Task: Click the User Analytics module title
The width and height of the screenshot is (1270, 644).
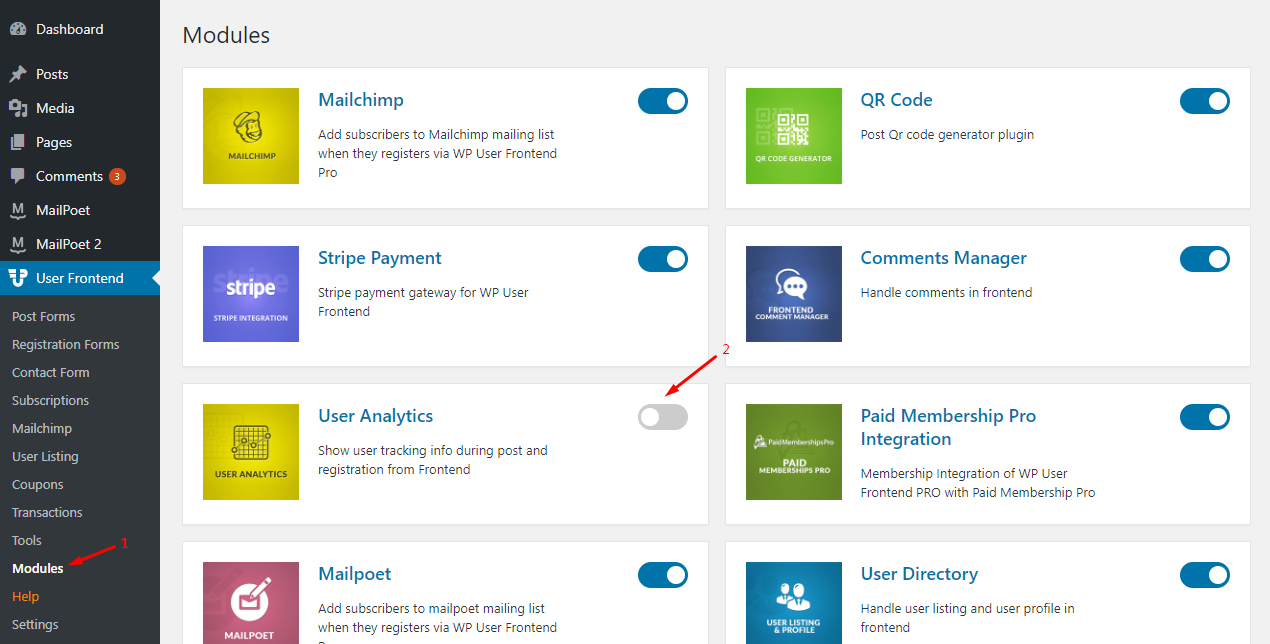Action: [376, 416]
